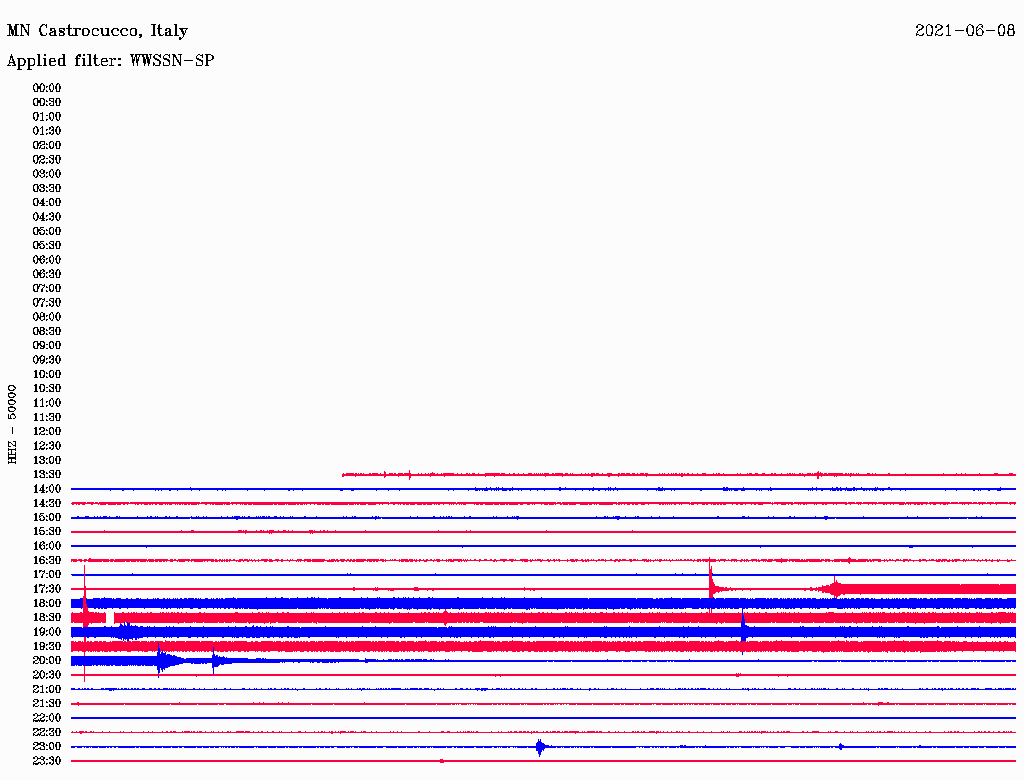Click the station title 'MN Castrocucco, Italy'

(97, 31)
